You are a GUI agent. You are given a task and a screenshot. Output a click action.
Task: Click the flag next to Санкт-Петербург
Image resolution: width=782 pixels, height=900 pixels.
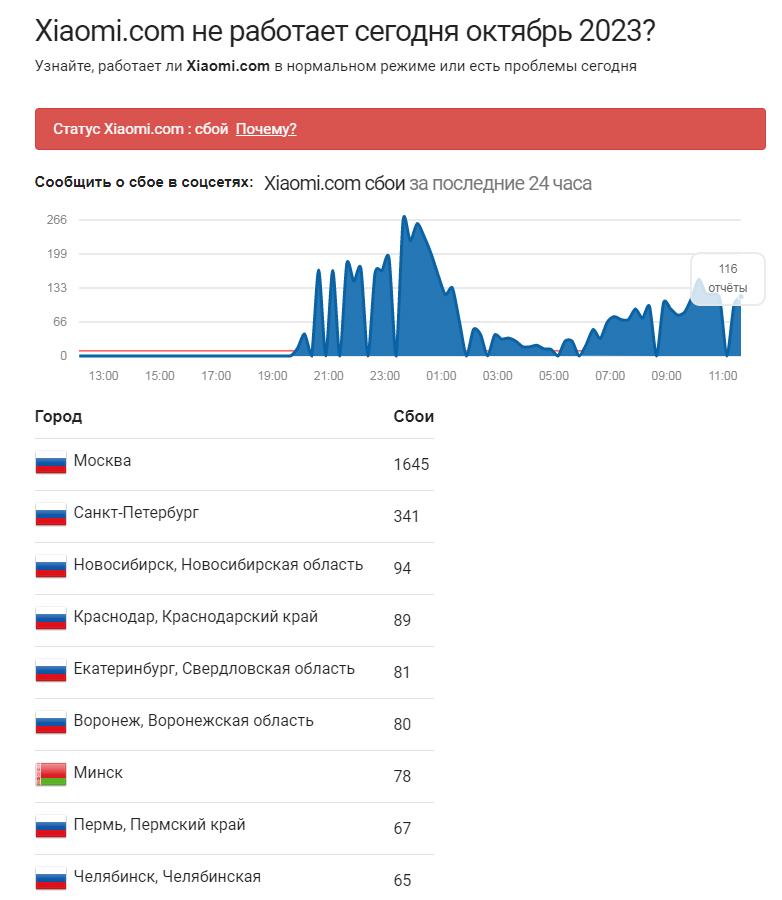[x=51, y=515]
